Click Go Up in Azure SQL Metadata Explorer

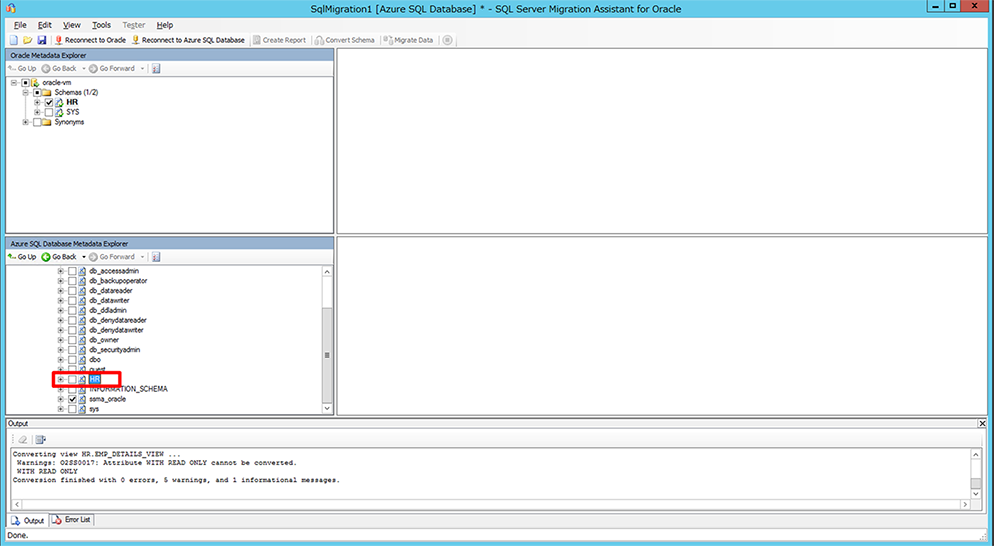tap(22, 257)
